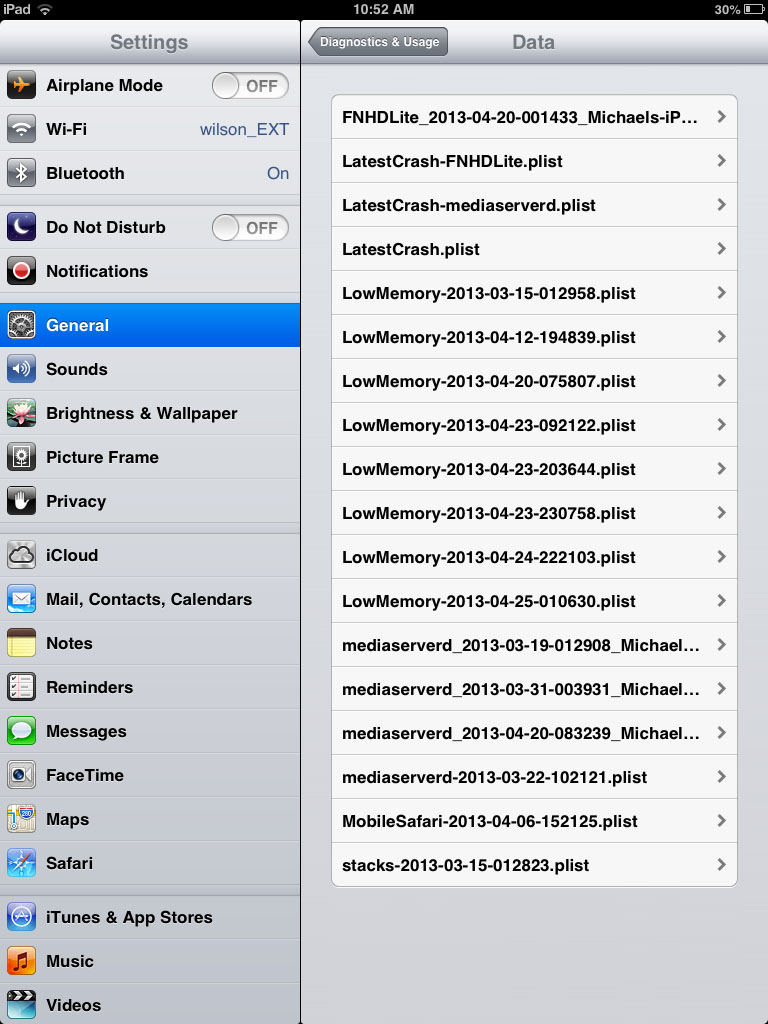Open LatestCrash.plist via its chevron
The width and height of the screenshot is (768, 1024).
[x=722, y=249]
